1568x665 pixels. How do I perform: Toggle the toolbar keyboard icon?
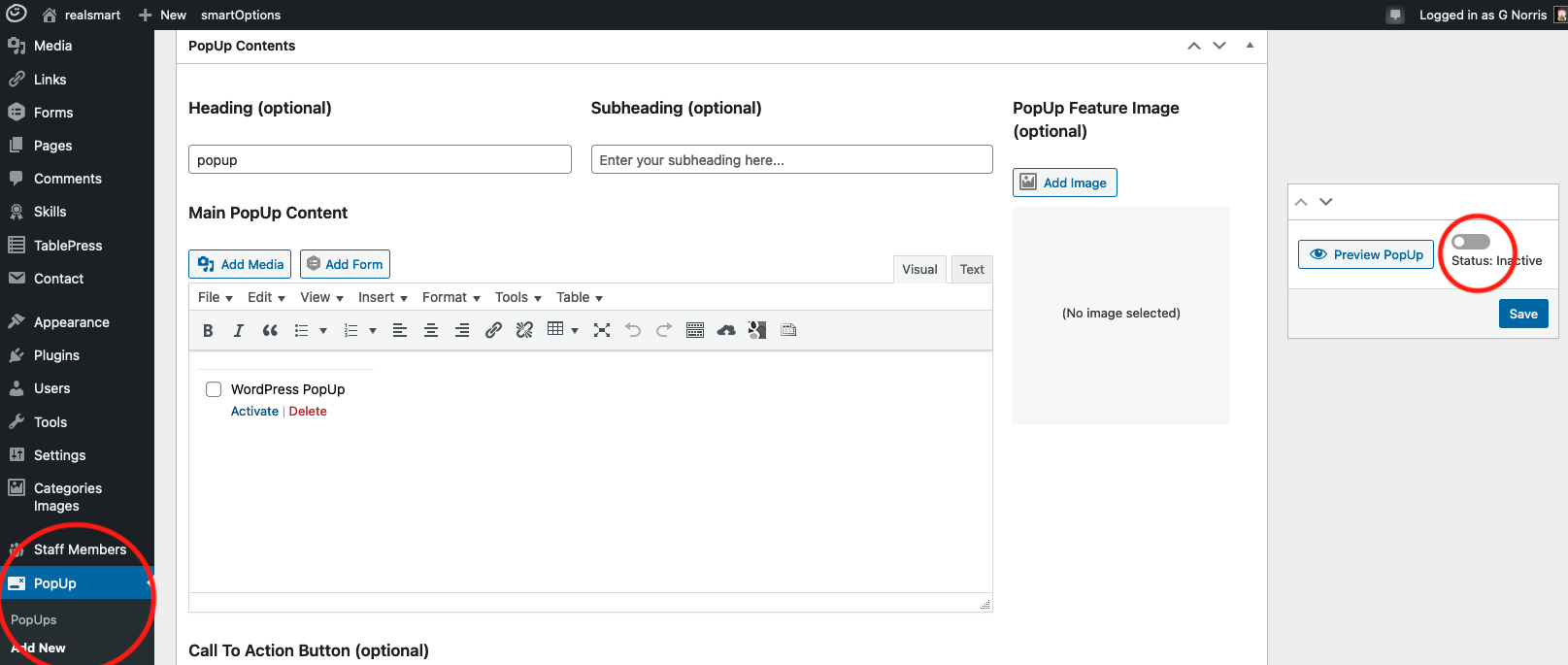pyautogui.click(x=694, y=331)
